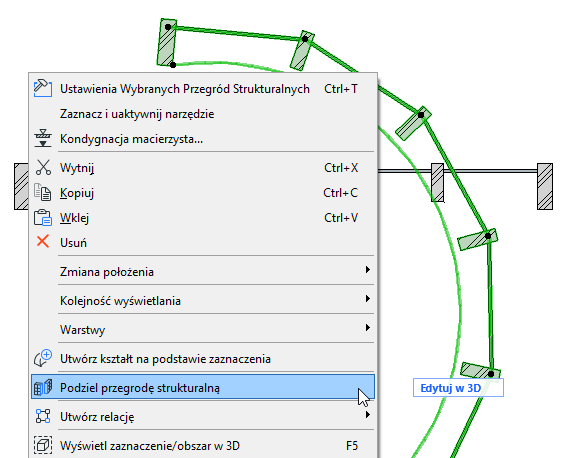Choose Zaznacz i uaktywnij narzędzie
The height and width of the screenshot is (458, 575).
click(x=203, y=114)
